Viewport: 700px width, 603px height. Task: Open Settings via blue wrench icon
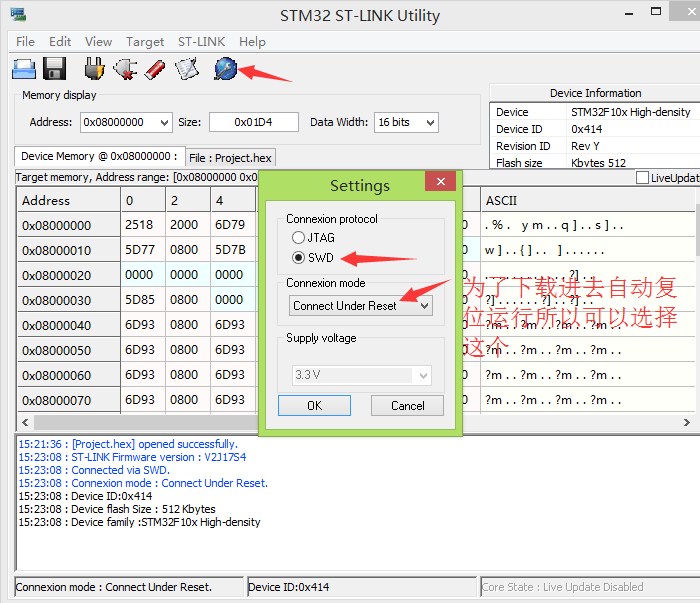tap(226, 69)
